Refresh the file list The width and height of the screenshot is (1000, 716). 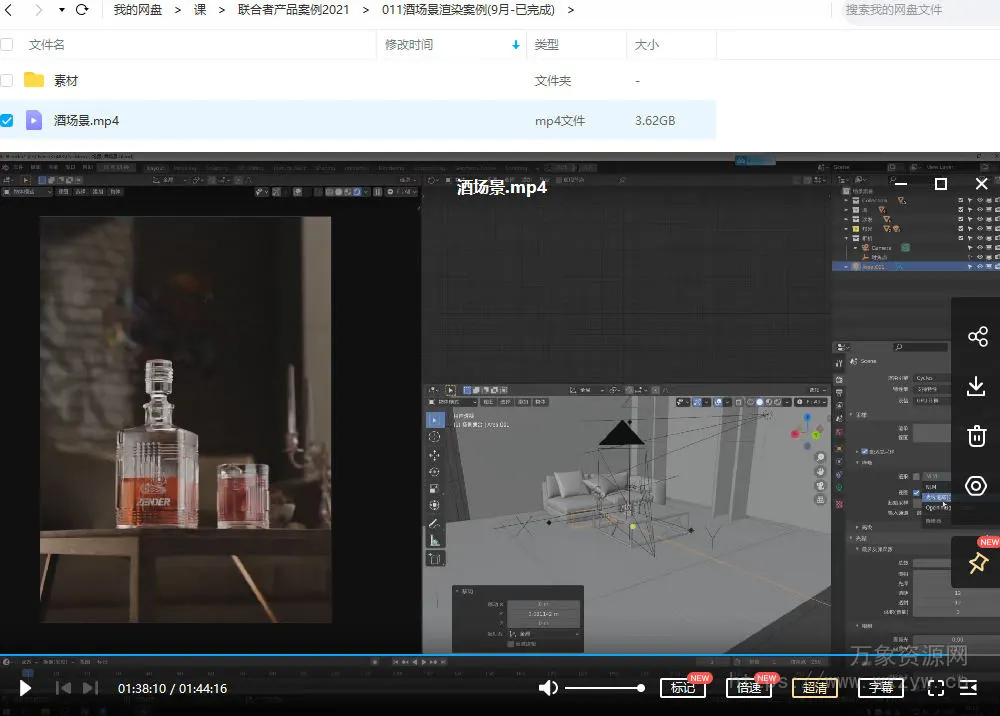(x=82, y=10)
